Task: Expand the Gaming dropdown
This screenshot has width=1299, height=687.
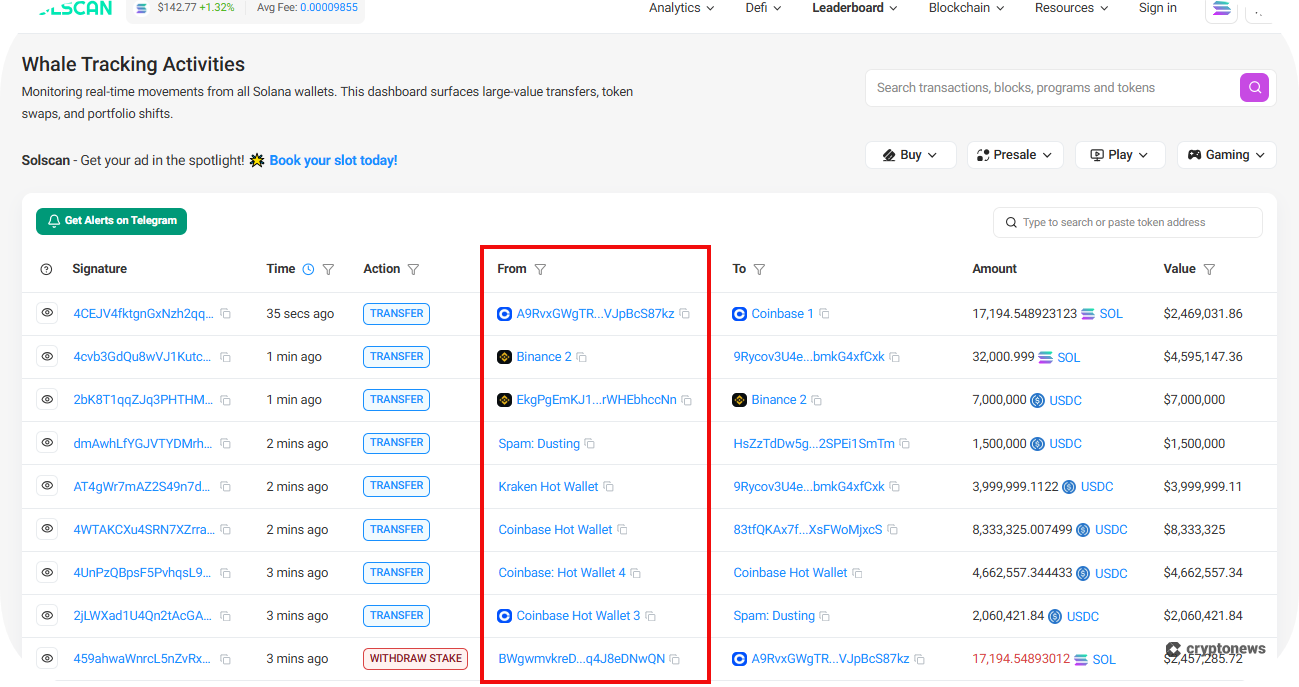Action: point(1226,154)
